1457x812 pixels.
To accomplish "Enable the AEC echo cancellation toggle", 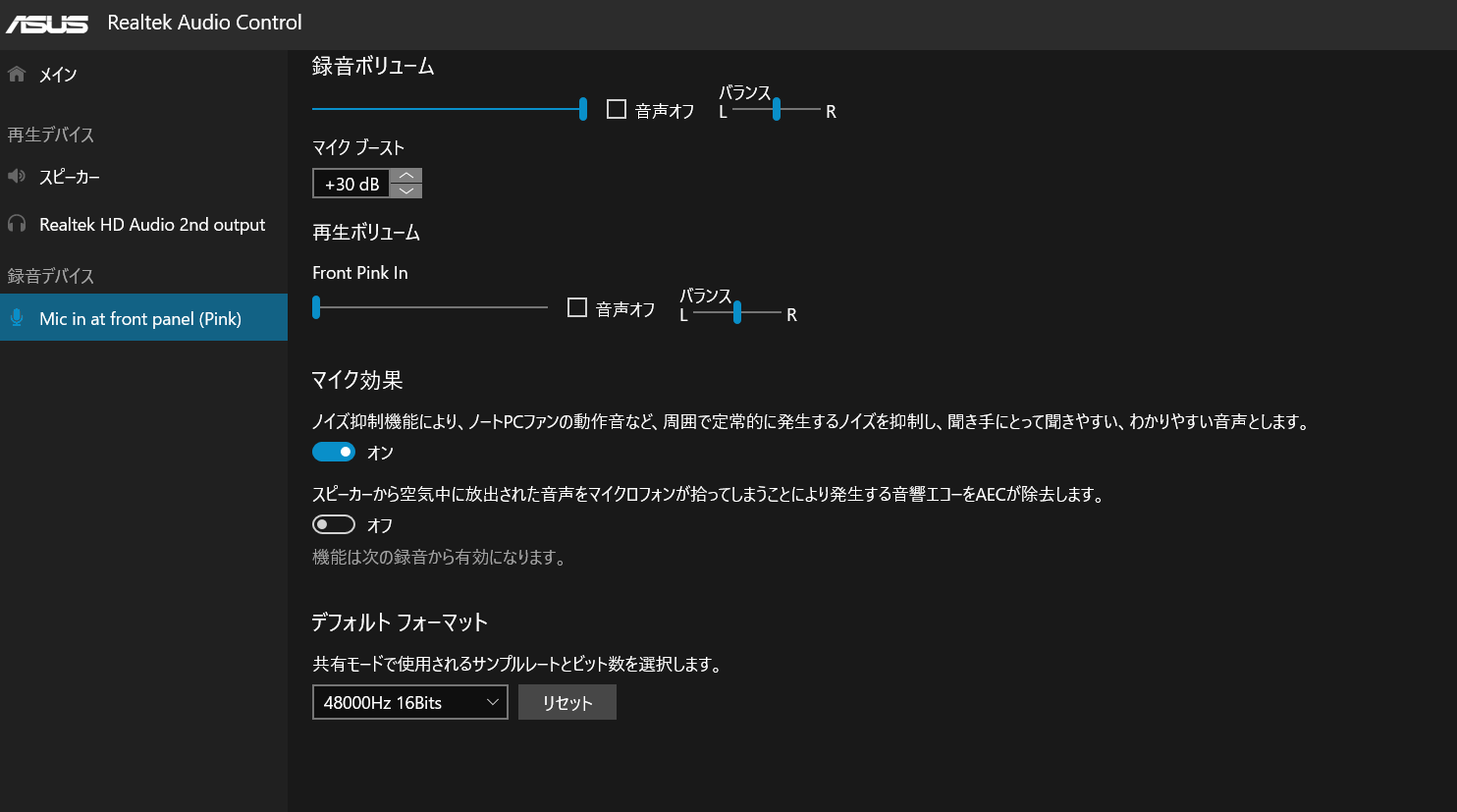I will (x=334, y=524).
